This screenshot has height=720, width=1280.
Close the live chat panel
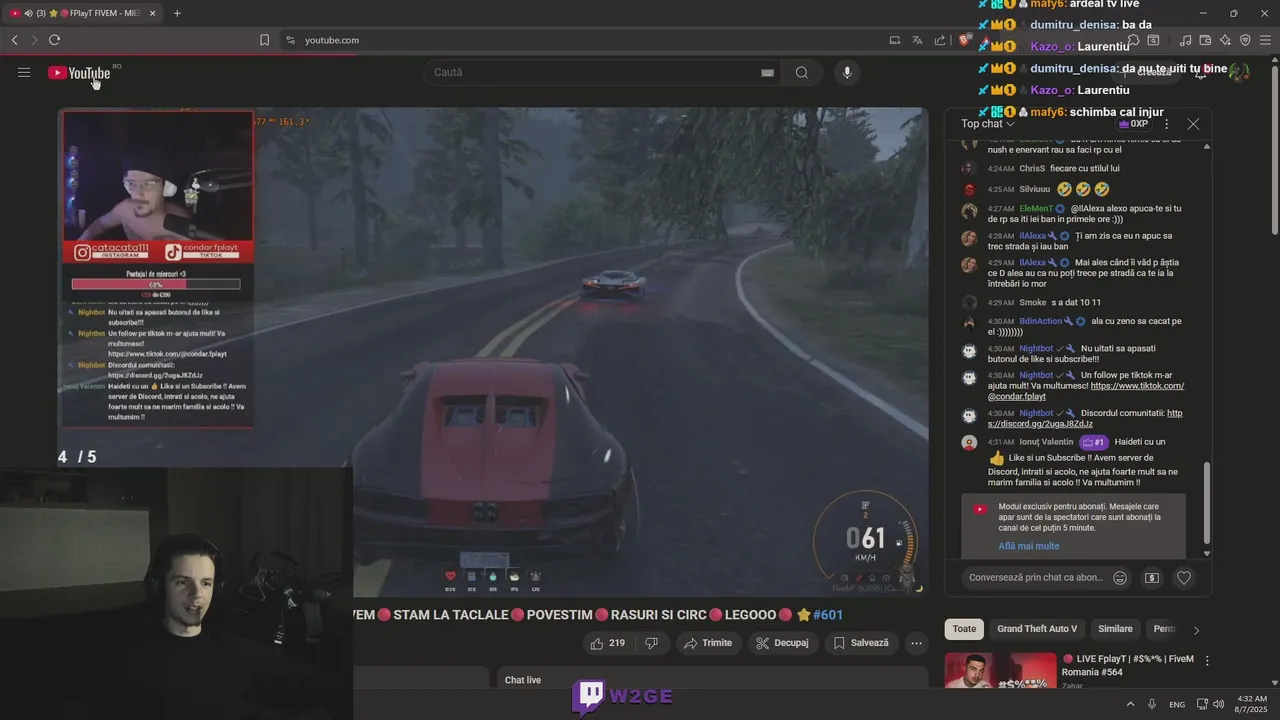[x=1193, y=124]
